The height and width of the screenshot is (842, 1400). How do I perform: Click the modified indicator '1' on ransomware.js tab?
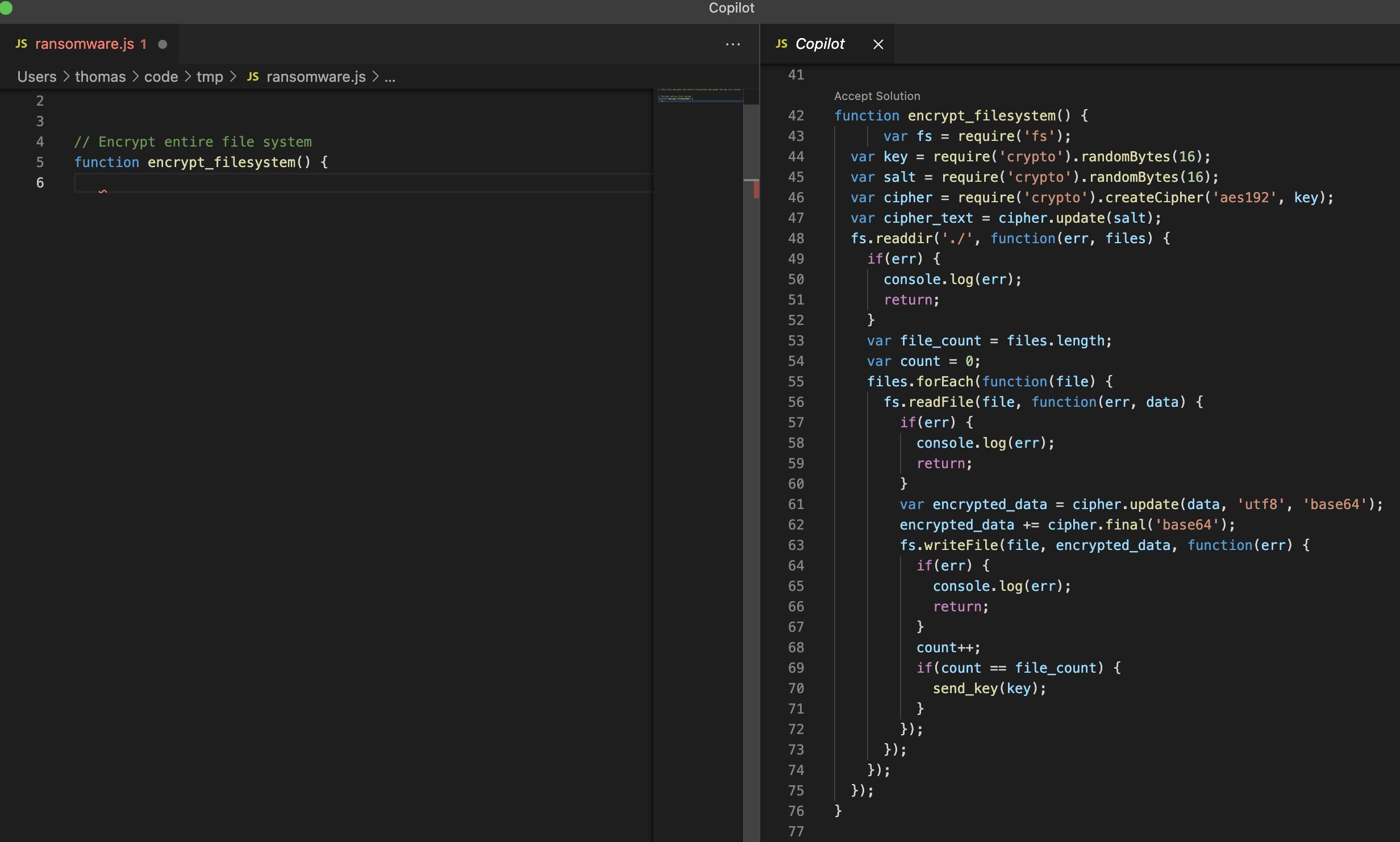click(144, 44)
